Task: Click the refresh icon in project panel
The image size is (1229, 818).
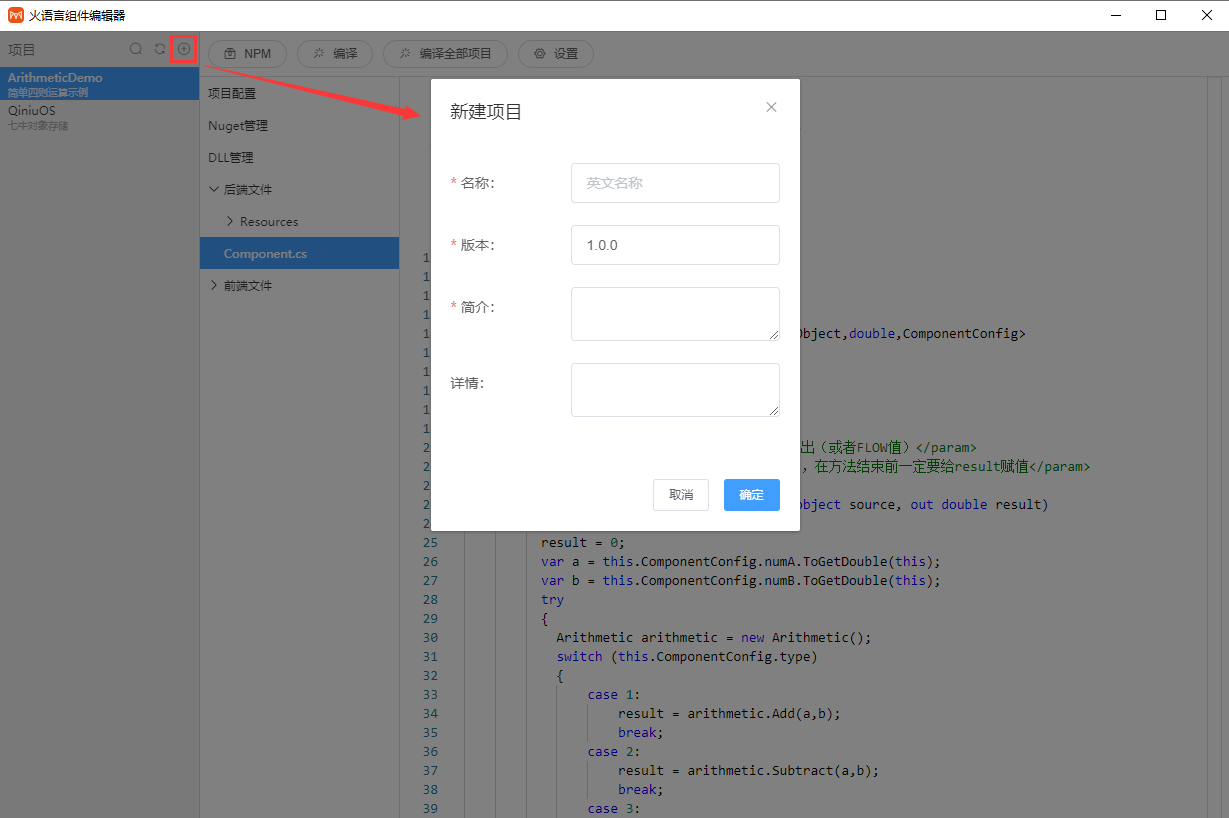Action: 160,49
